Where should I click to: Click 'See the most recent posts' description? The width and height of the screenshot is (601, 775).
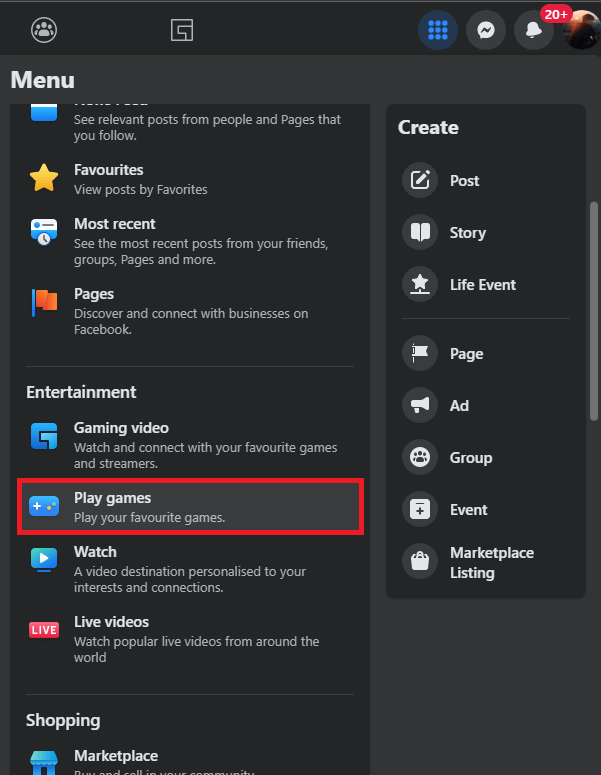pos(201,251)
